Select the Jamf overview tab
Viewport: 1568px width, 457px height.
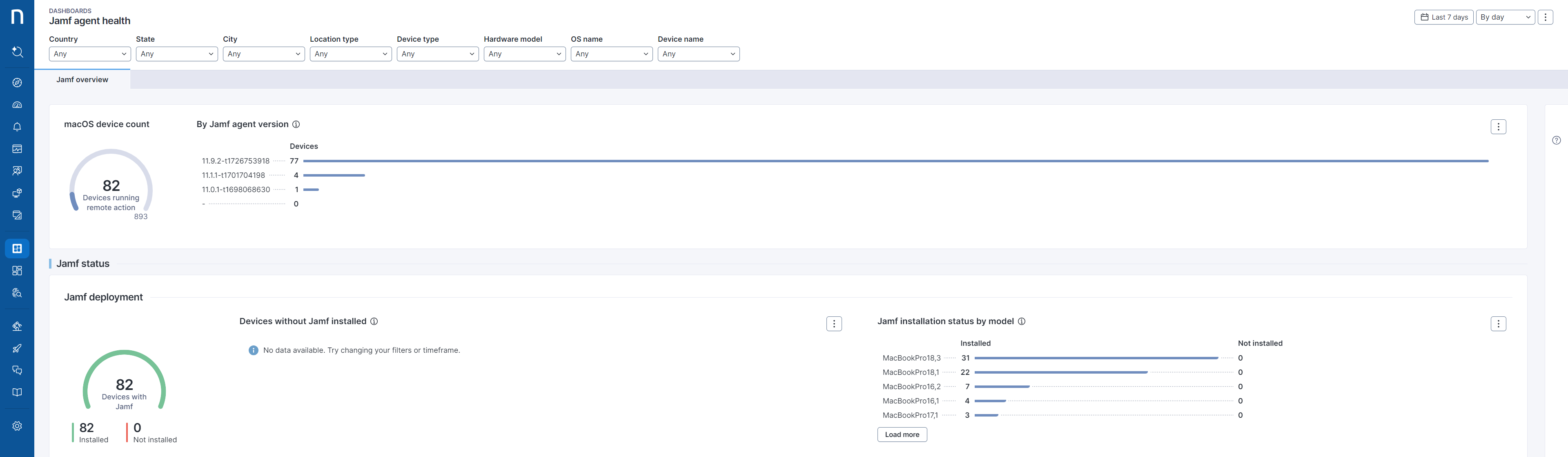click(82, 80)
